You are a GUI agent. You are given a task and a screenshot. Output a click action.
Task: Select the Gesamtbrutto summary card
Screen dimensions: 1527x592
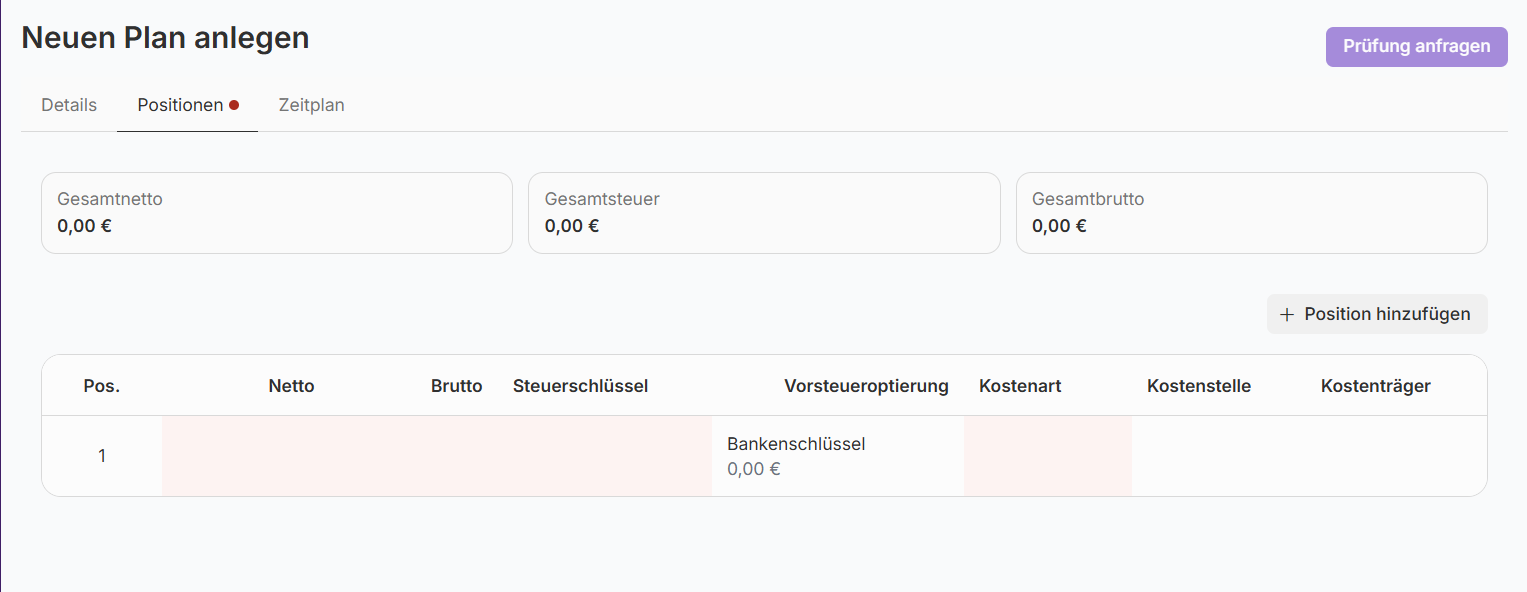point(1251,213)
